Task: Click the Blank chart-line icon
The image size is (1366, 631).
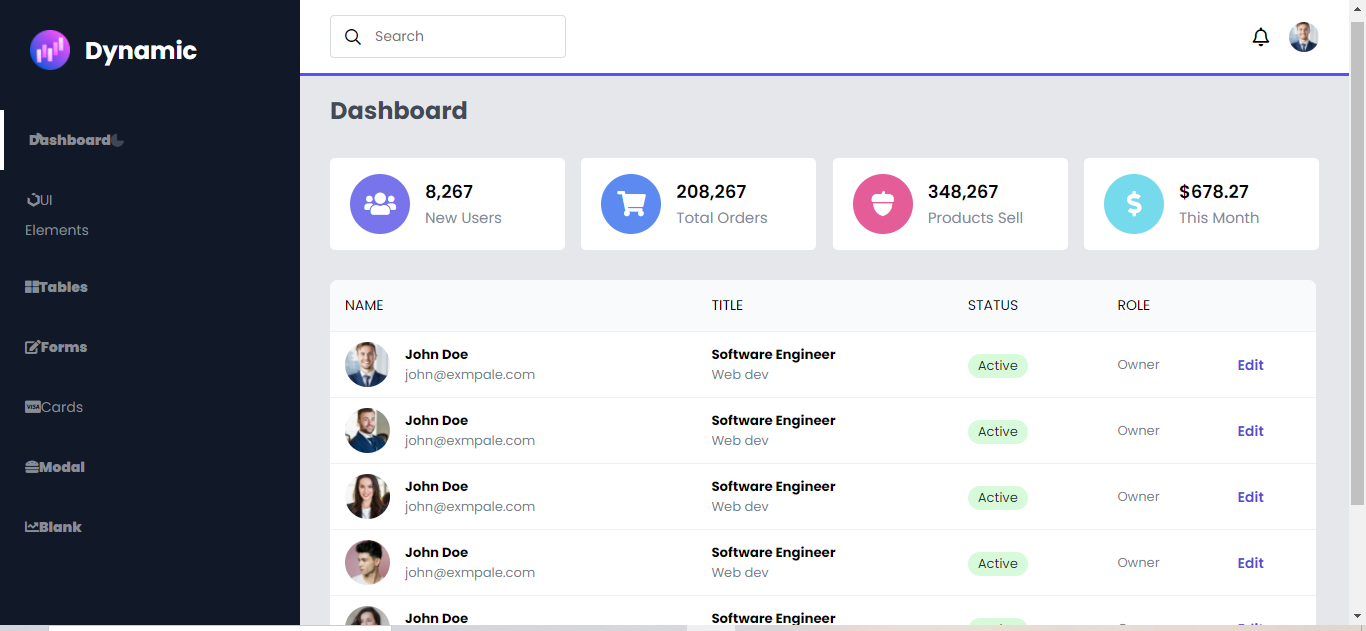Action: tap(32, 527)
